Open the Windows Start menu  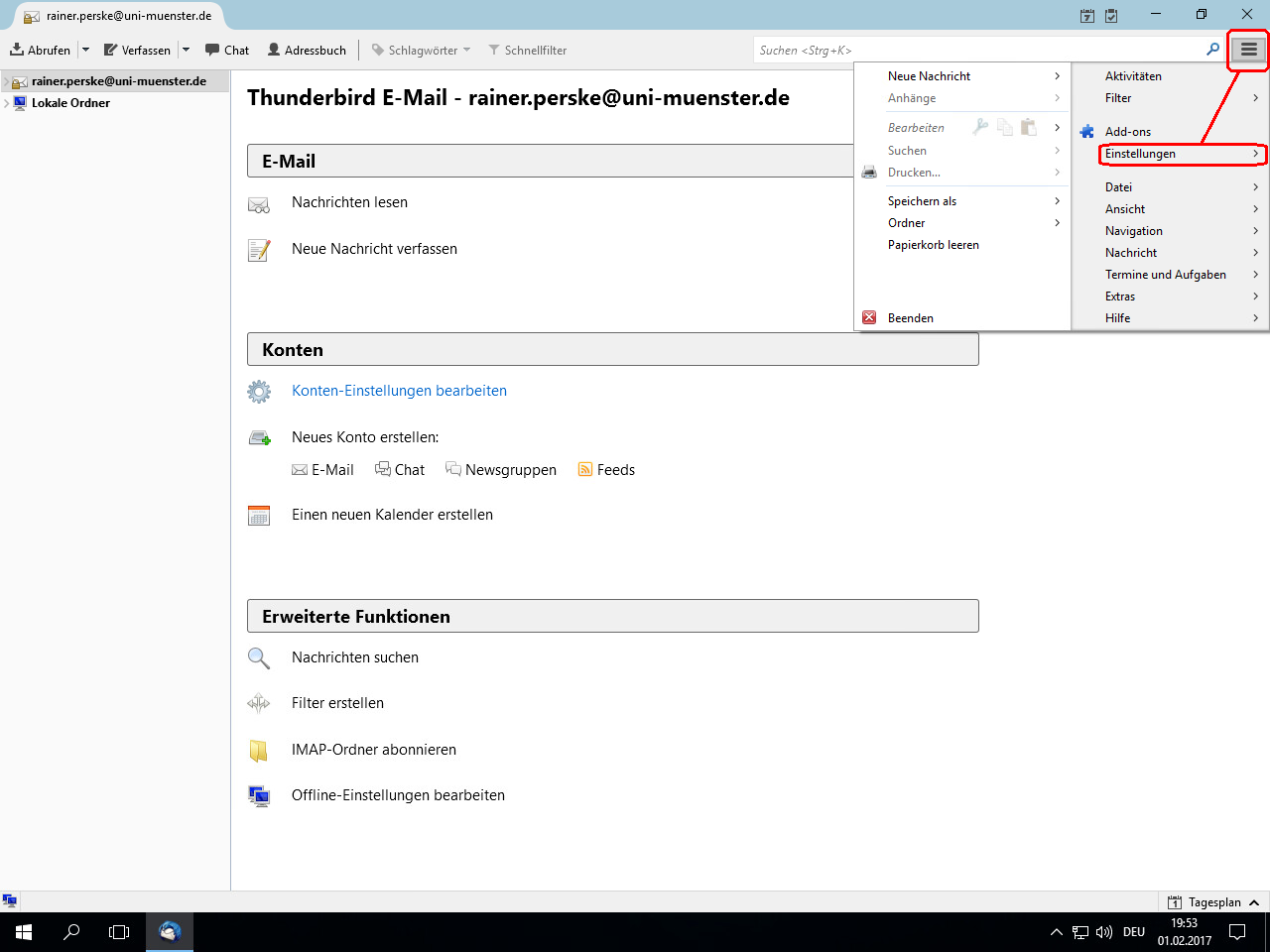click(24, 932)
